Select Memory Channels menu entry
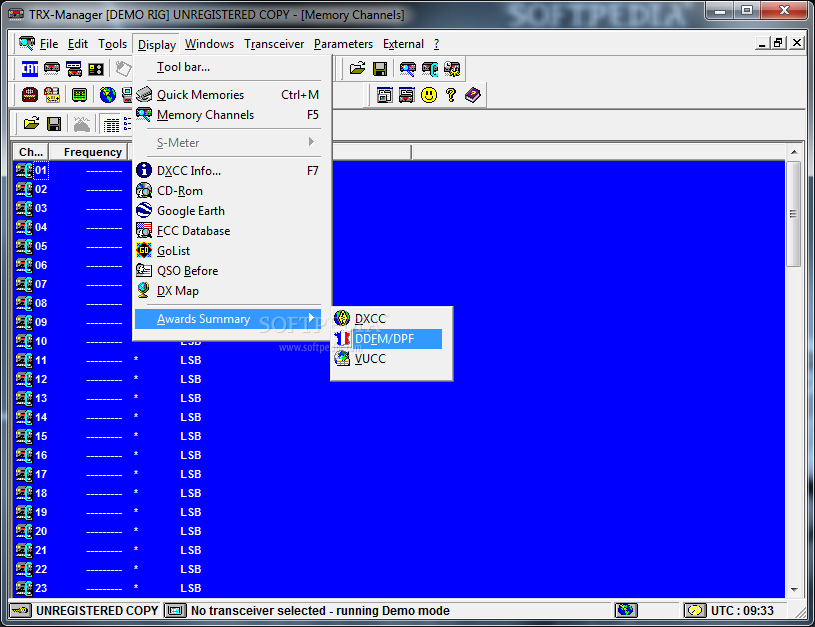This screenshot has width=815, height=627. pos(228,115)
